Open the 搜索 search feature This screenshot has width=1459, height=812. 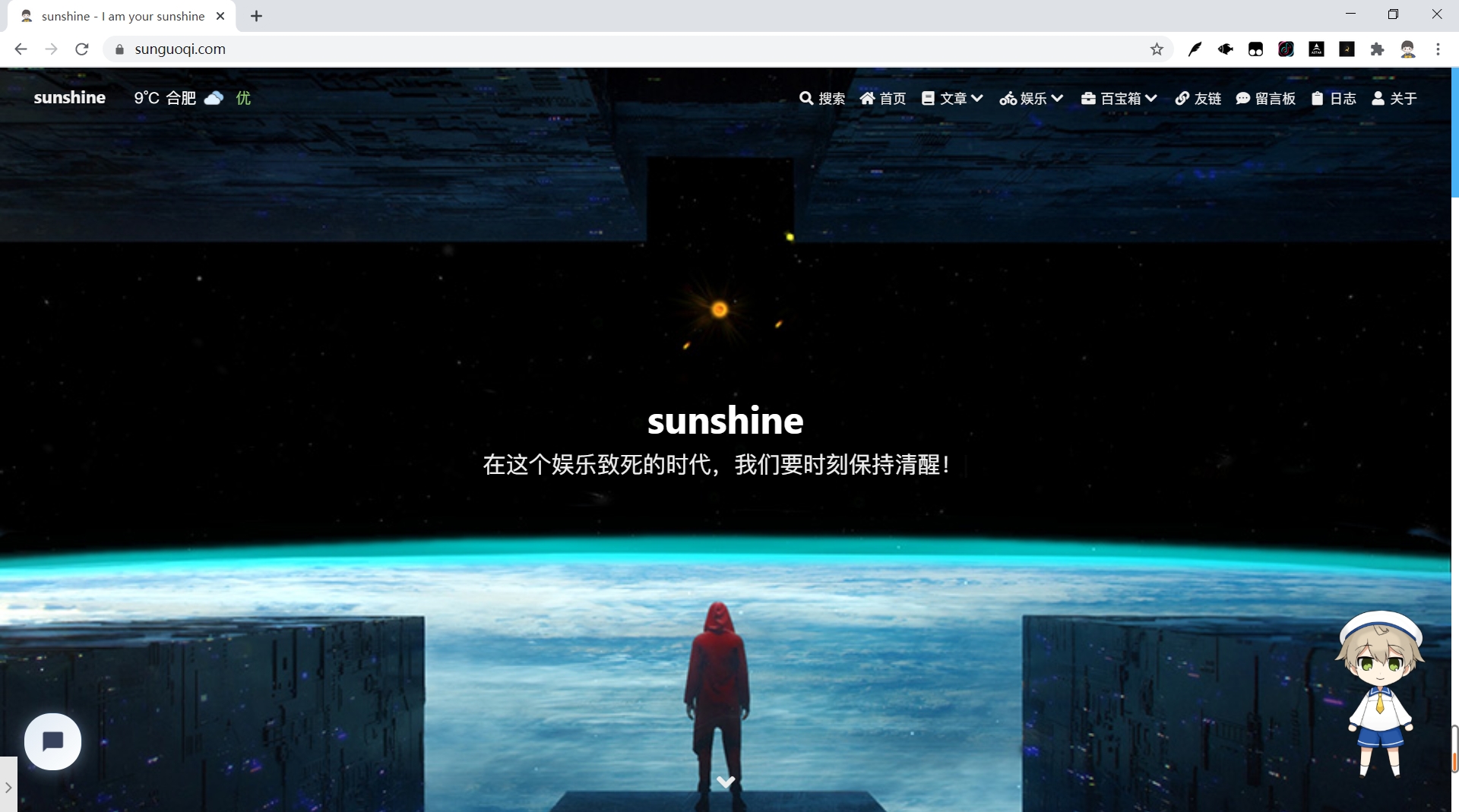tap(822, 98)
